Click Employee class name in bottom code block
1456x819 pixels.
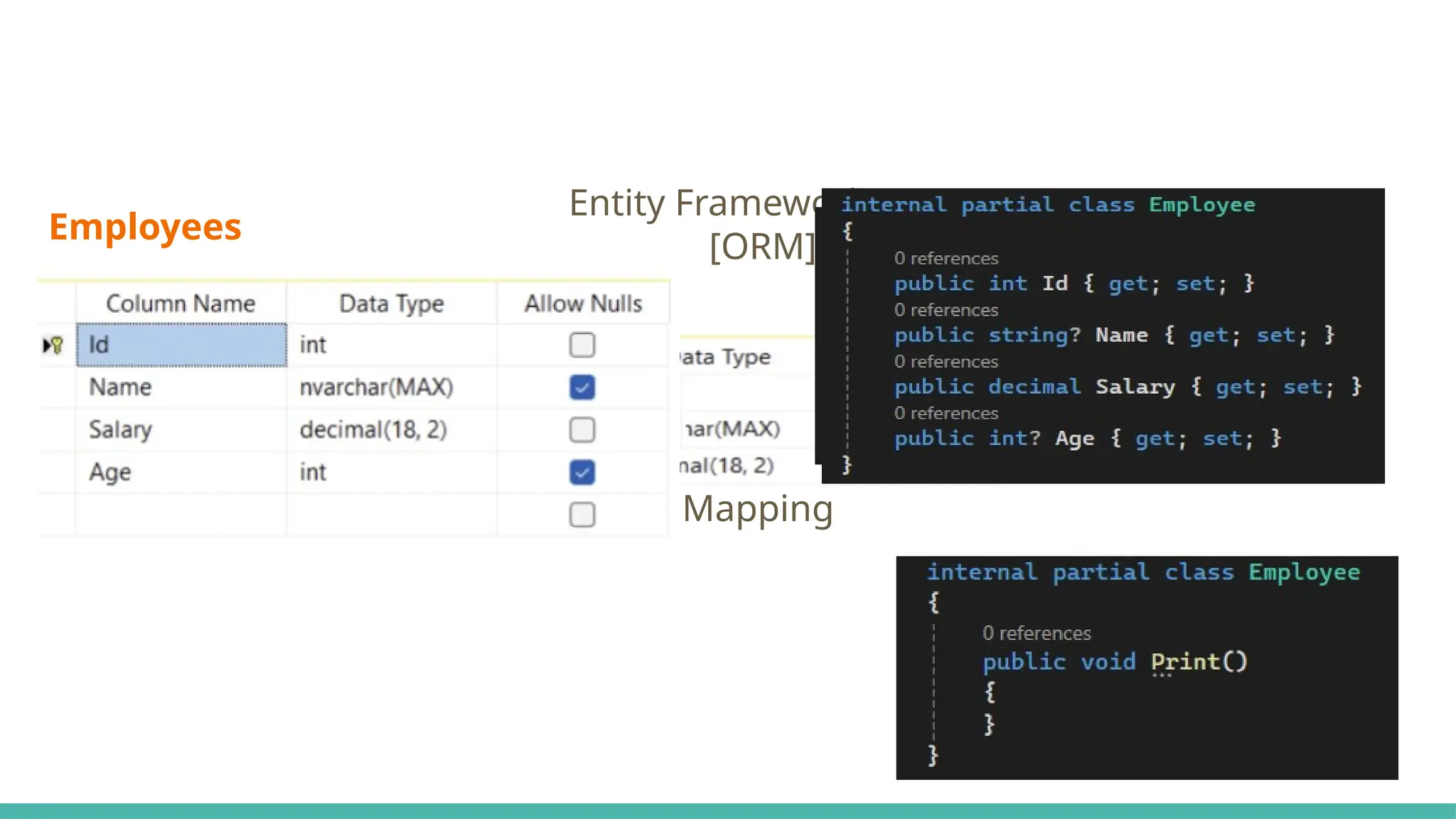[1305, 572]
